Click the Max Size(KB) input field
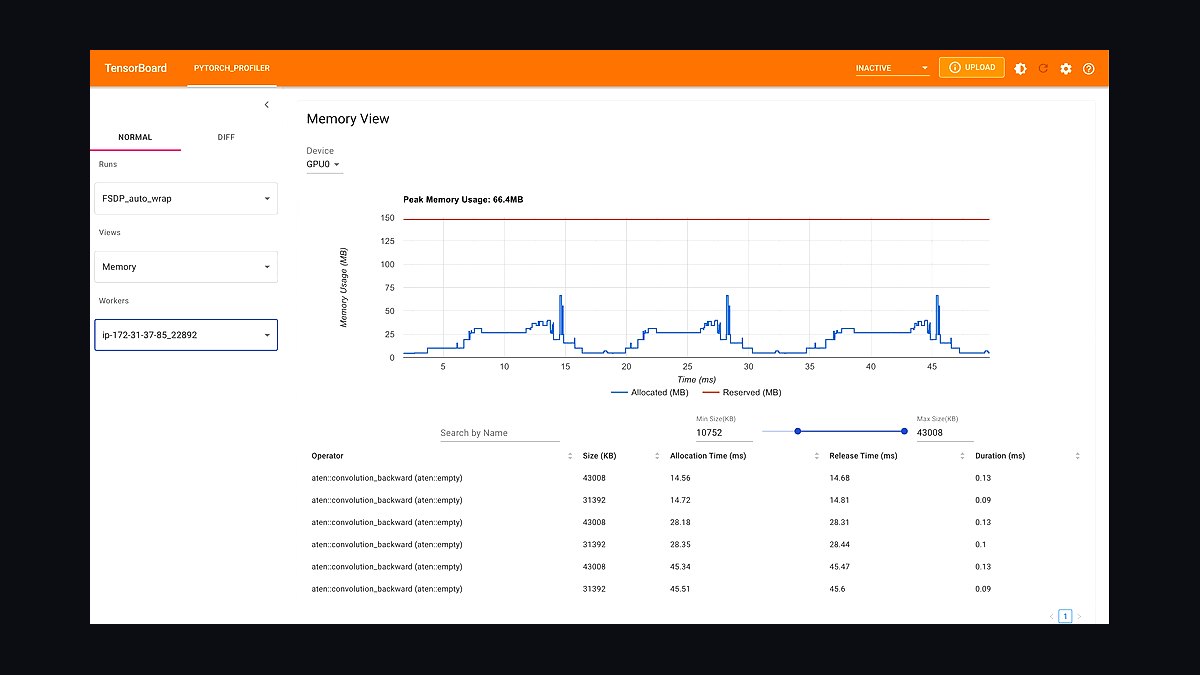 pyautogui.click(x=945, y=433)
